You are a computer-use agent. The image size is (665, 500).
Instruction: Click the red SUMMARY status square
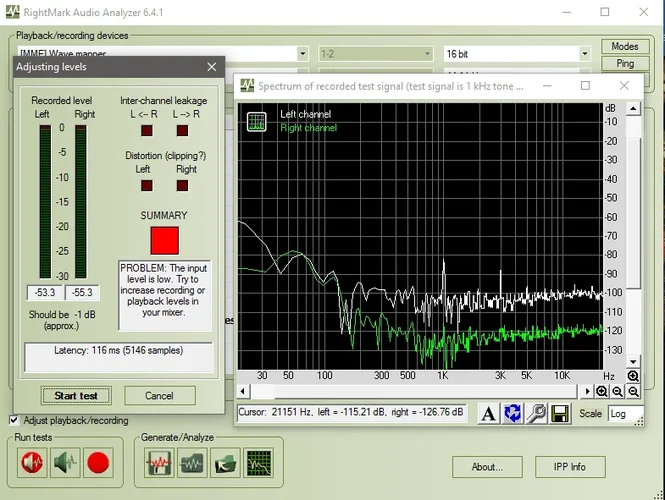coord(164,241)
